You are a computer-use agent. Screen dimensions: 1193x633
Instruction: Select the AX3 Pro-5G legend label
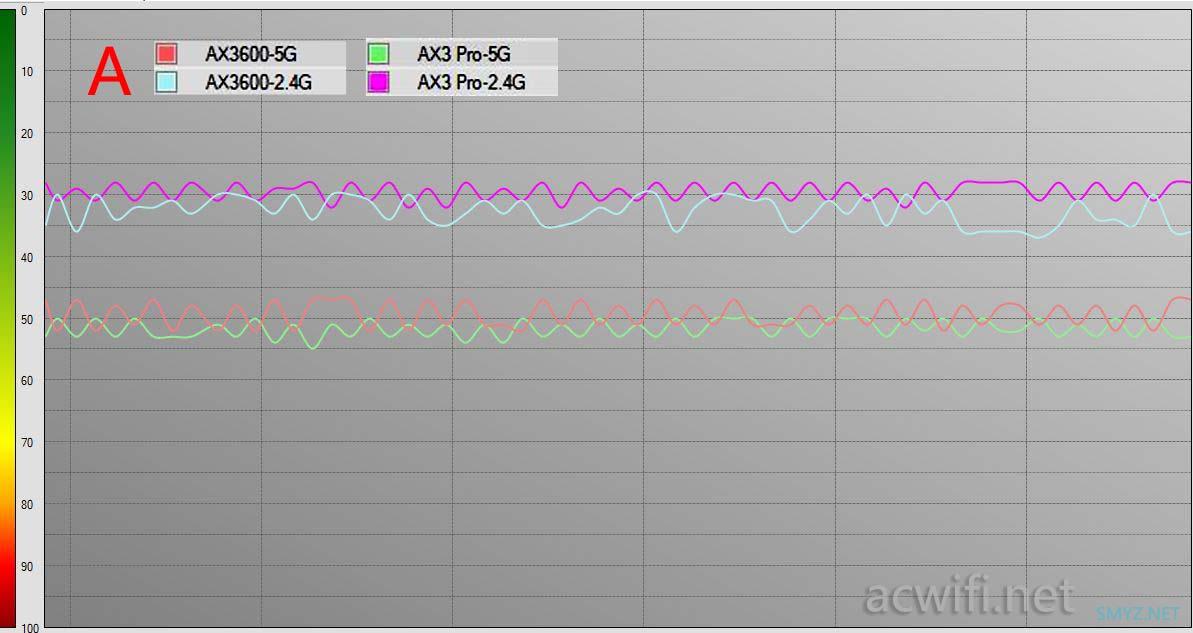pyautogui.click(x=463, y=54)
